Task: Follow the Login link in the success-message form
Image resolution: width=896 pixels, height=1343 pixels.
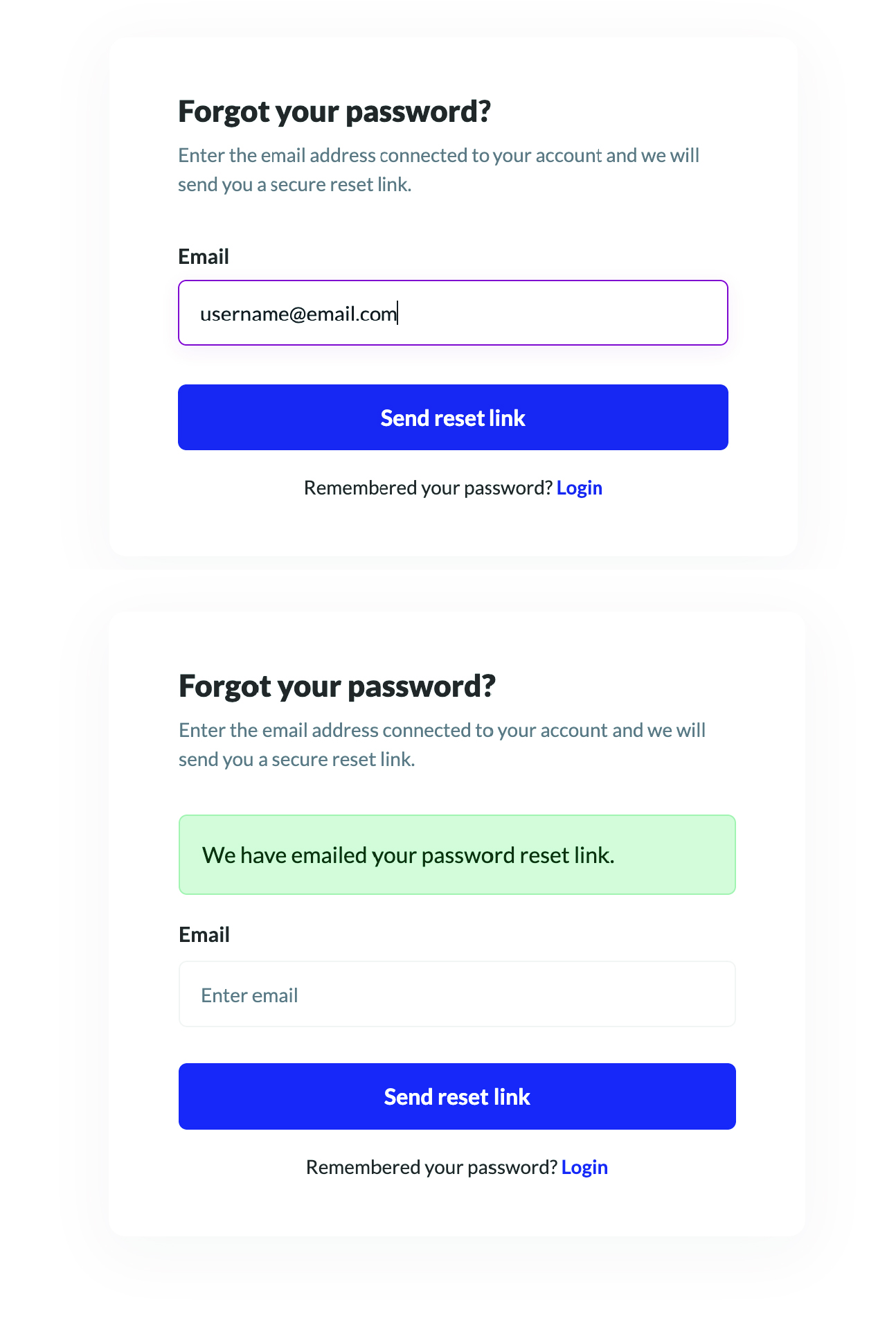Action: 584,1167
